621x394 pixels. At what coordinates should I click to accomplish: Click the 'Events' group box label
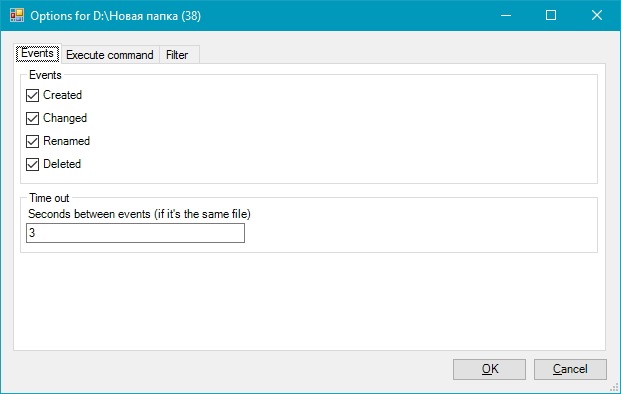(45, 75)
